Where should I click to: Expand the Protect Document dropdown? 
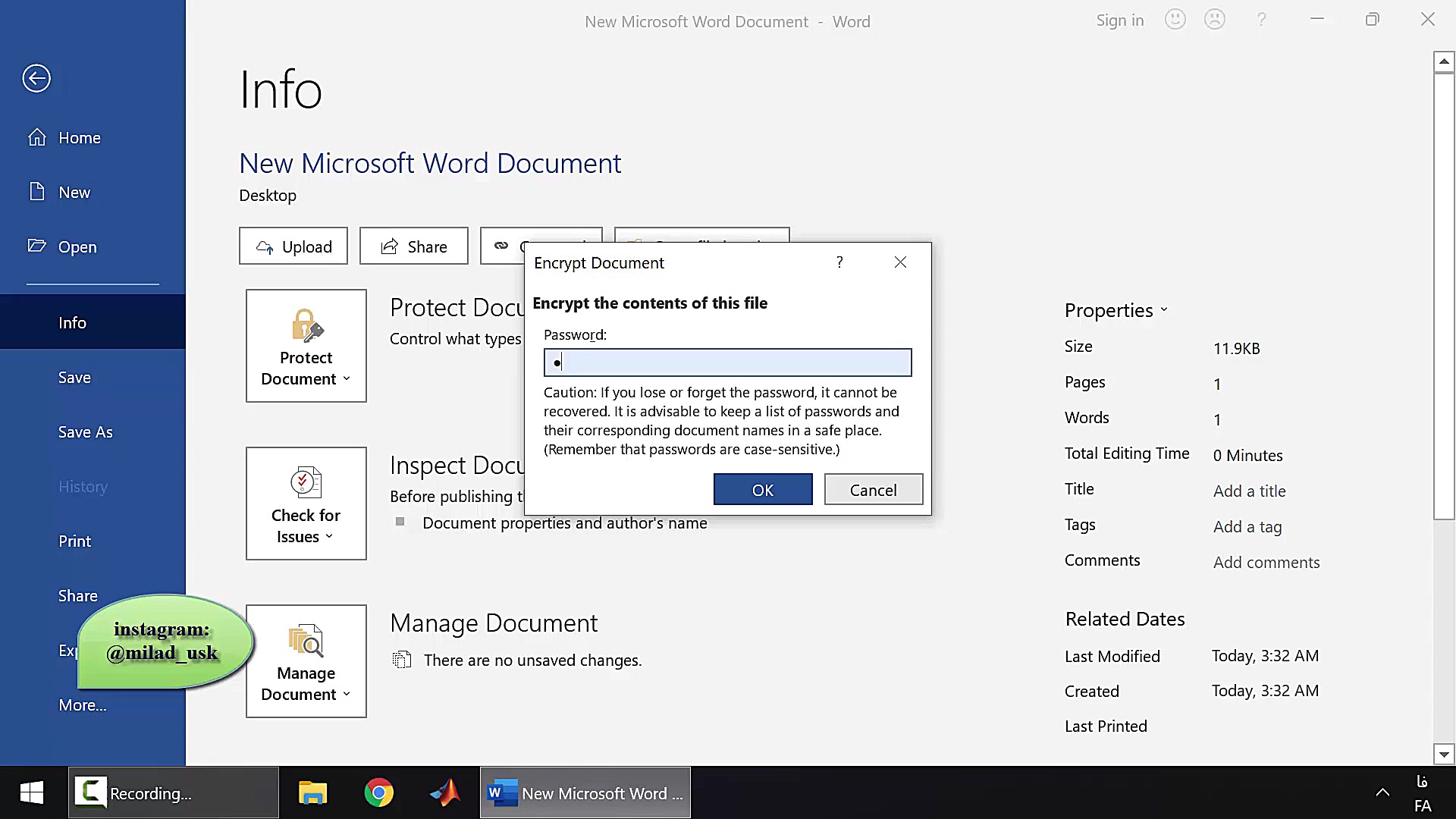click(306, 346)
